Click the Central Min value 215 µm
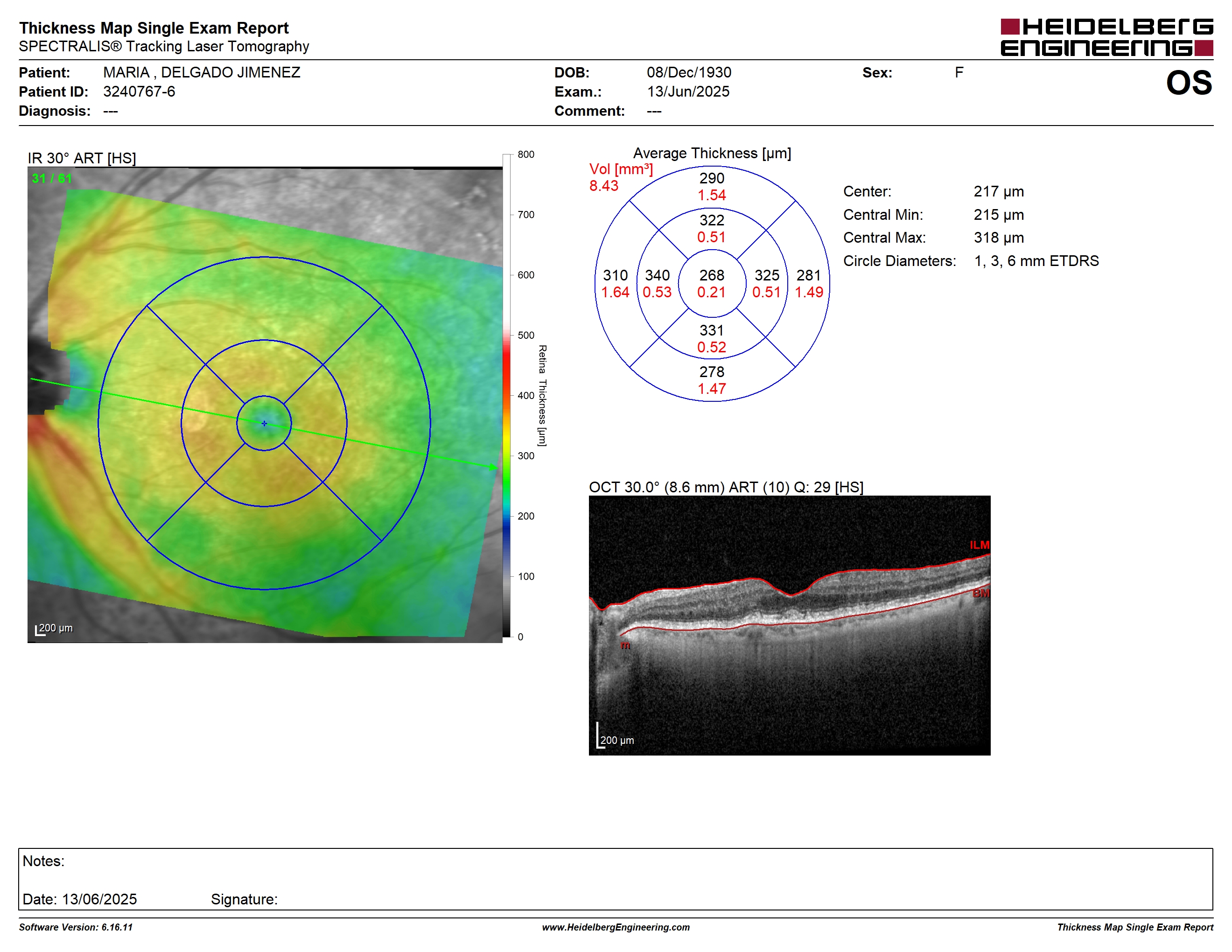Viewport: 1232px width, 952px height. pyautogui.click(x=999, y=215)
